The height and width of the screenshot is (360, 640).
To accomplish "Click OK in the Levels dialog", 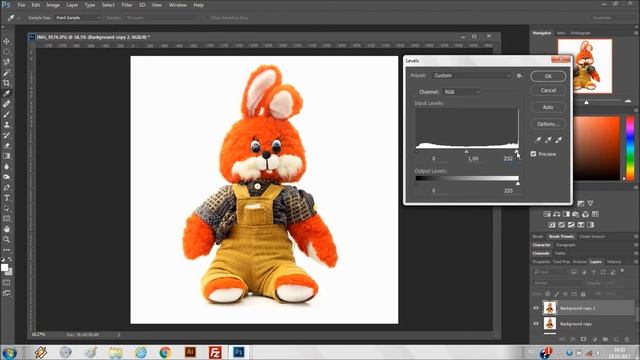I will click(548, 76).
